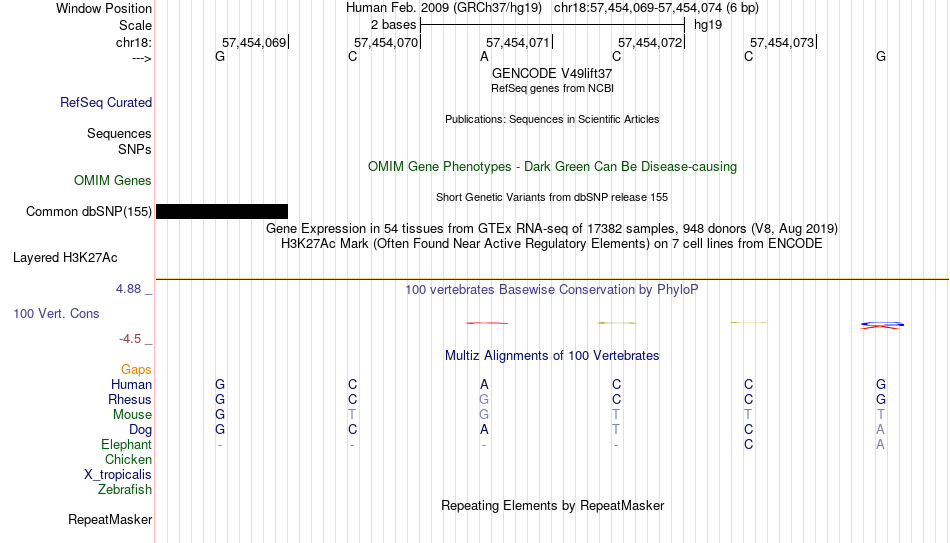This screenshot has height=543, width=950.
Task: Click the blue-red PhyloP bar at far right
Action: point(882,325)
